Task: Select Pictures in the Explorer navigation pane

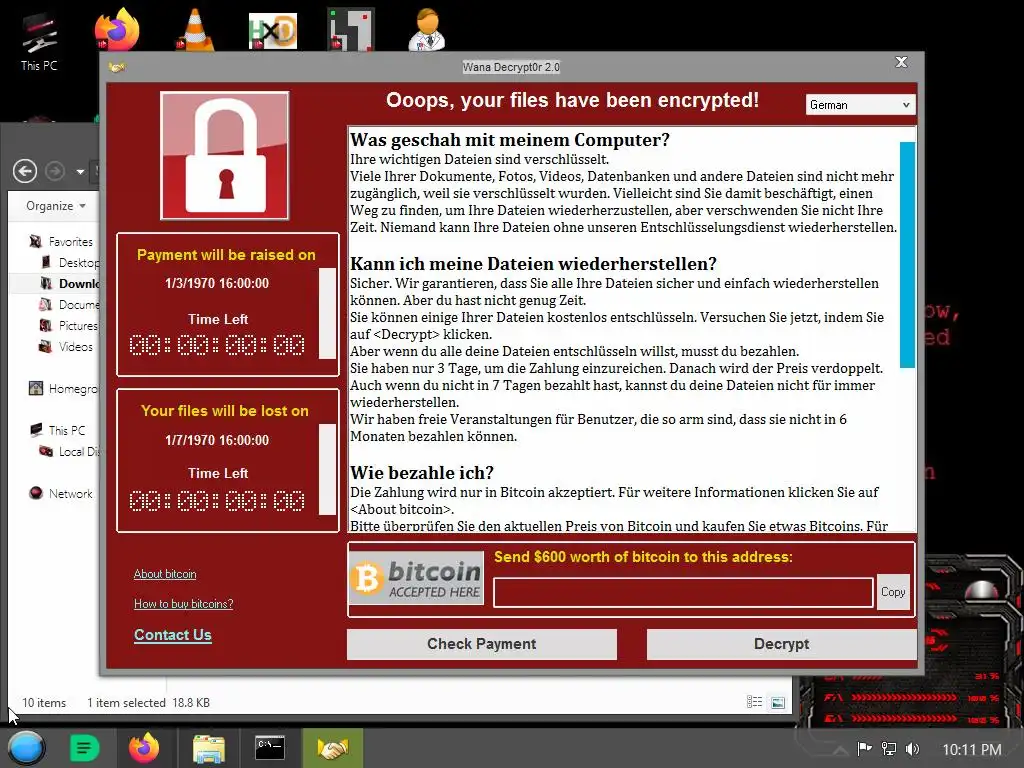Action: pos(69,325)
